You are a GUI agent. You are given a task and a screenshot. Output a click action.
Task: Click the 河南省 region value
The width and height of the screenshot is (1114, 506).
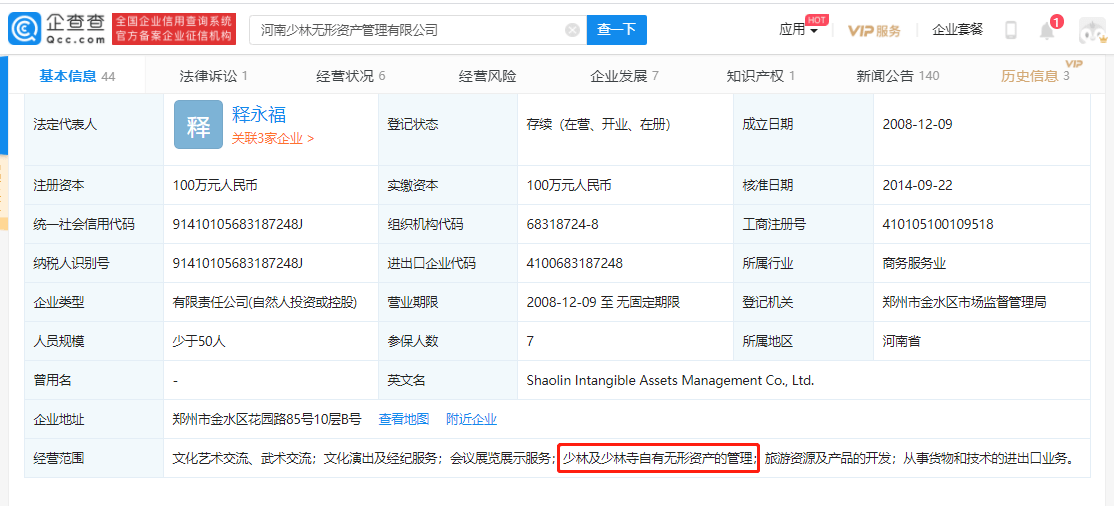[901, 342]
